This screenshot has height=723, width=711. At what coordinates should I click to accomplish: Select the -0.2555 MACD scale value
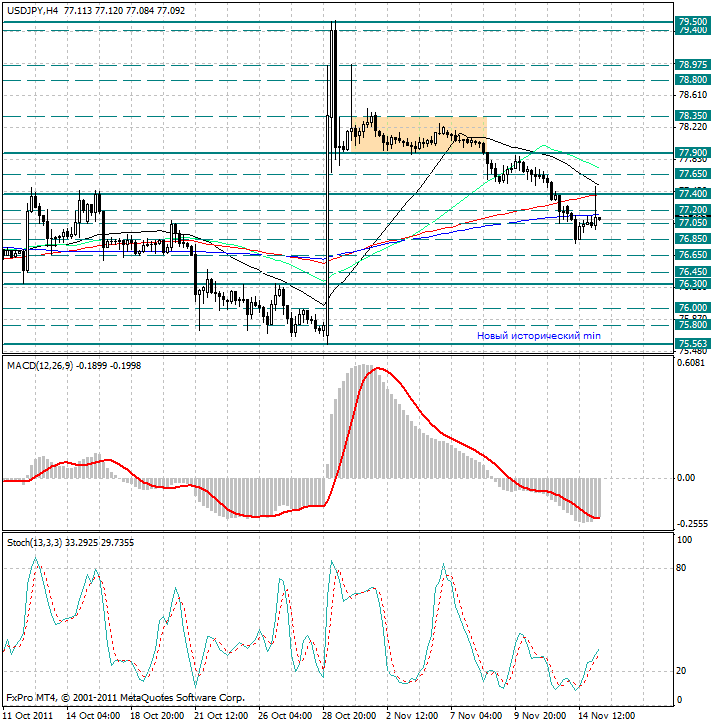[692, 524]
